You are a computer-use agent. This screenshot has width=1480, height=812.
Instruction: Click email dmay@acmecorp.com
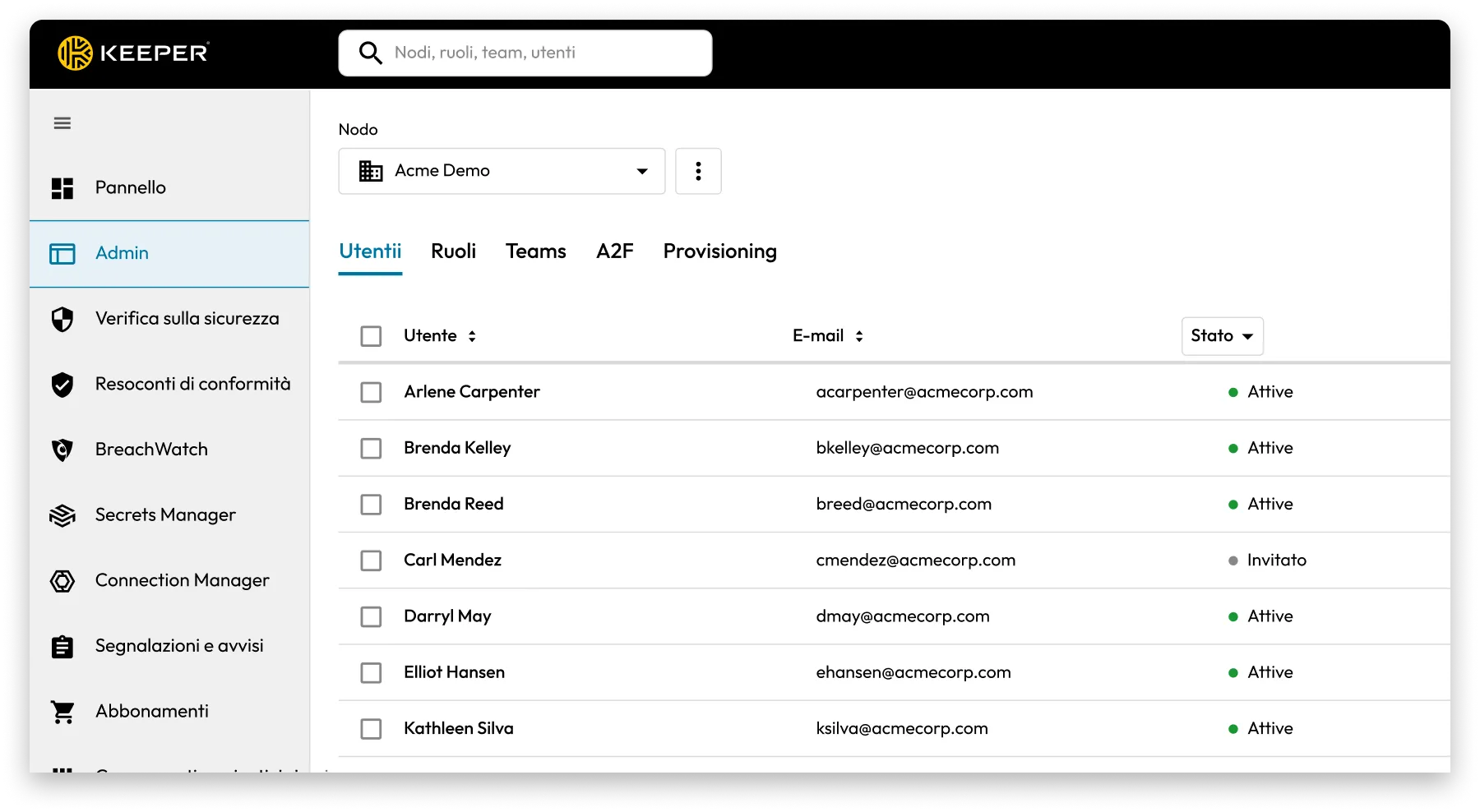point(903,616)
